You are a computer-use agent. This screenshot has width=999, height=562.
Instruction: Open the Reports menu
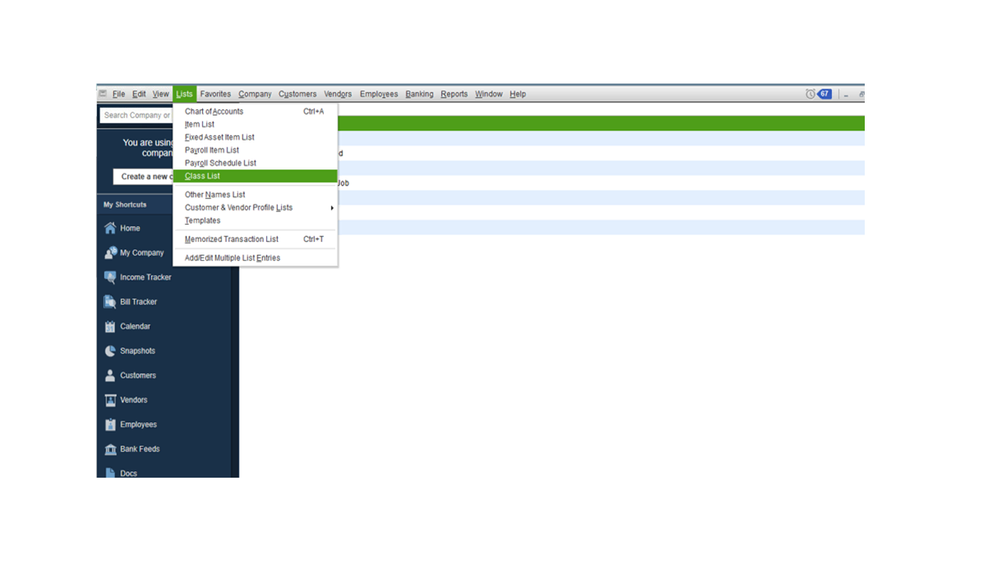click(x=454, y=94)
